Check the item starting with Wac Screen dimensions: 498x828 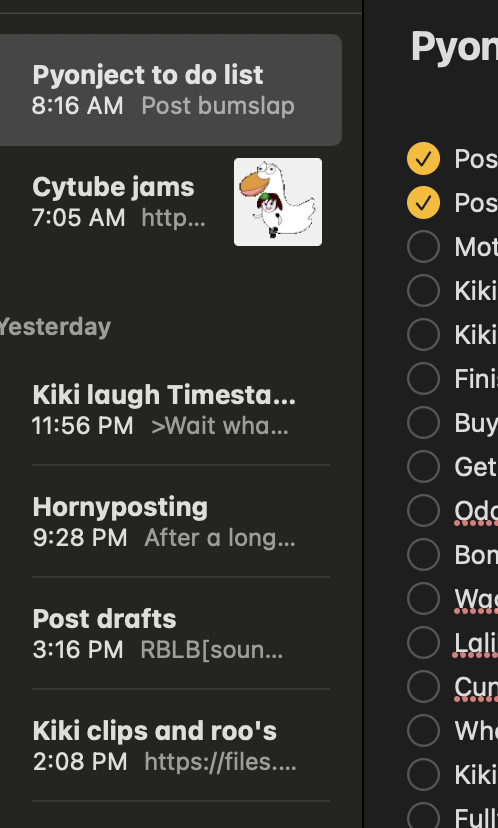coord(424,598)
